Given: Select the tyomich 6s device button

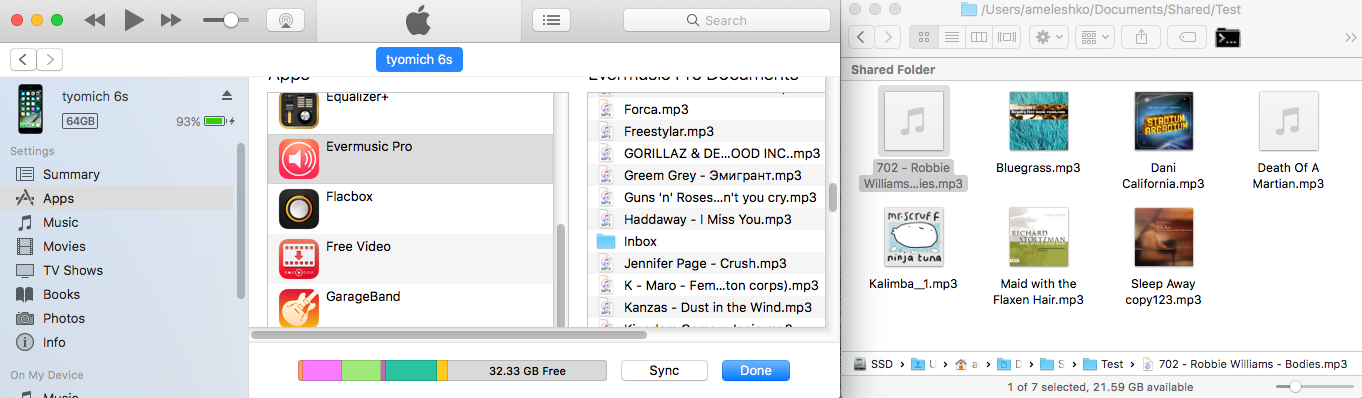Looking at the screenshot, I should point(419,59).
